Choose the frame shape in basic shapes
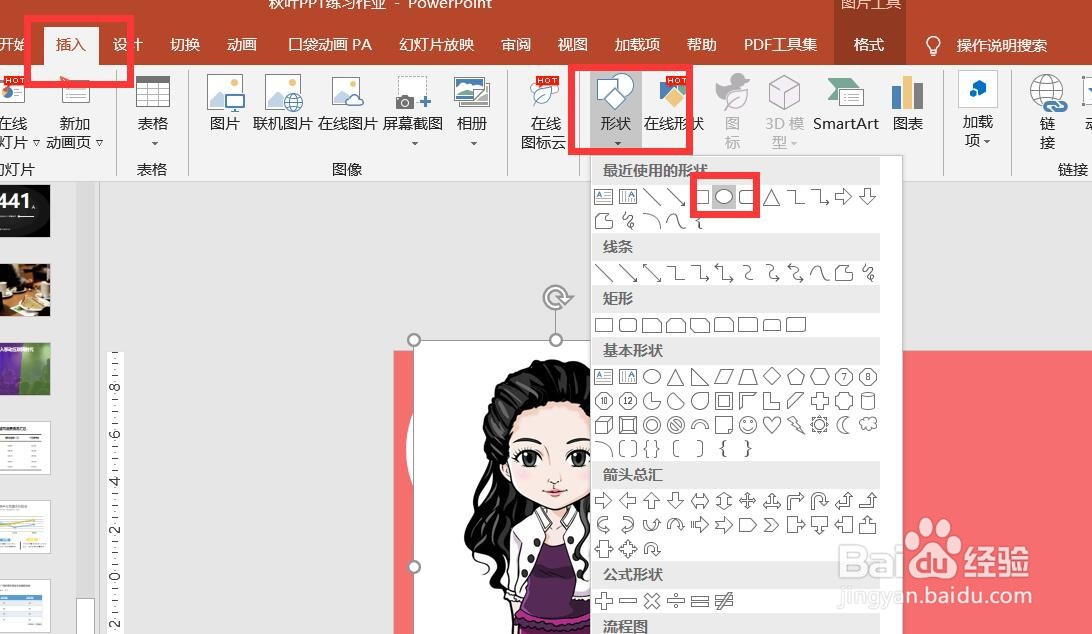Screen dimensions: 1092x634 click(x=724, y=401)
